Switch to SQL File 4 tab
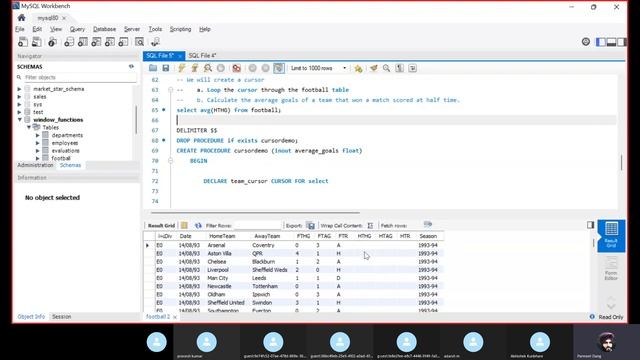Image resolution: width=640 pixels, height=360 pixels. (202, 56)
